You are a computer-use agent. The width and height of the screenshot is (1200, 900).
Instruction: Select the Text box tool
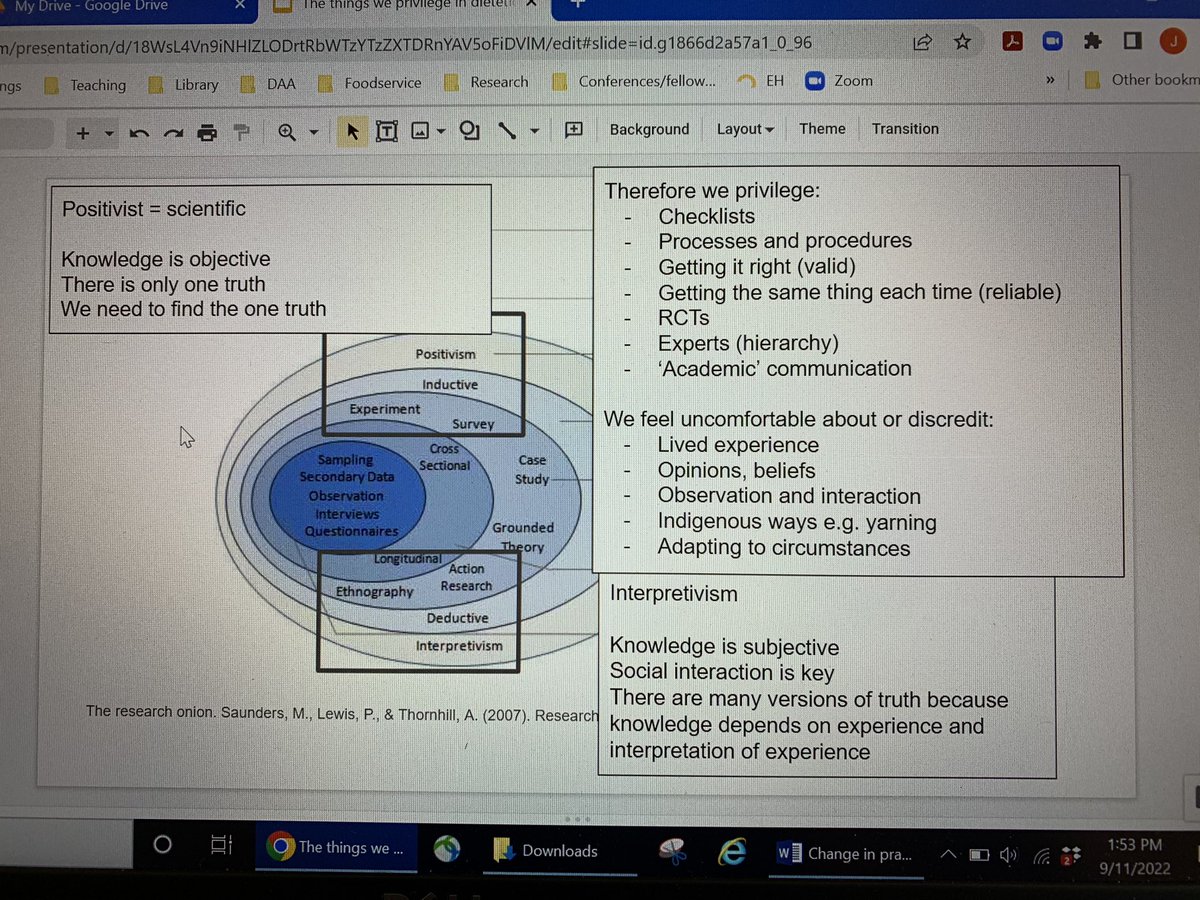coord(386,130)
